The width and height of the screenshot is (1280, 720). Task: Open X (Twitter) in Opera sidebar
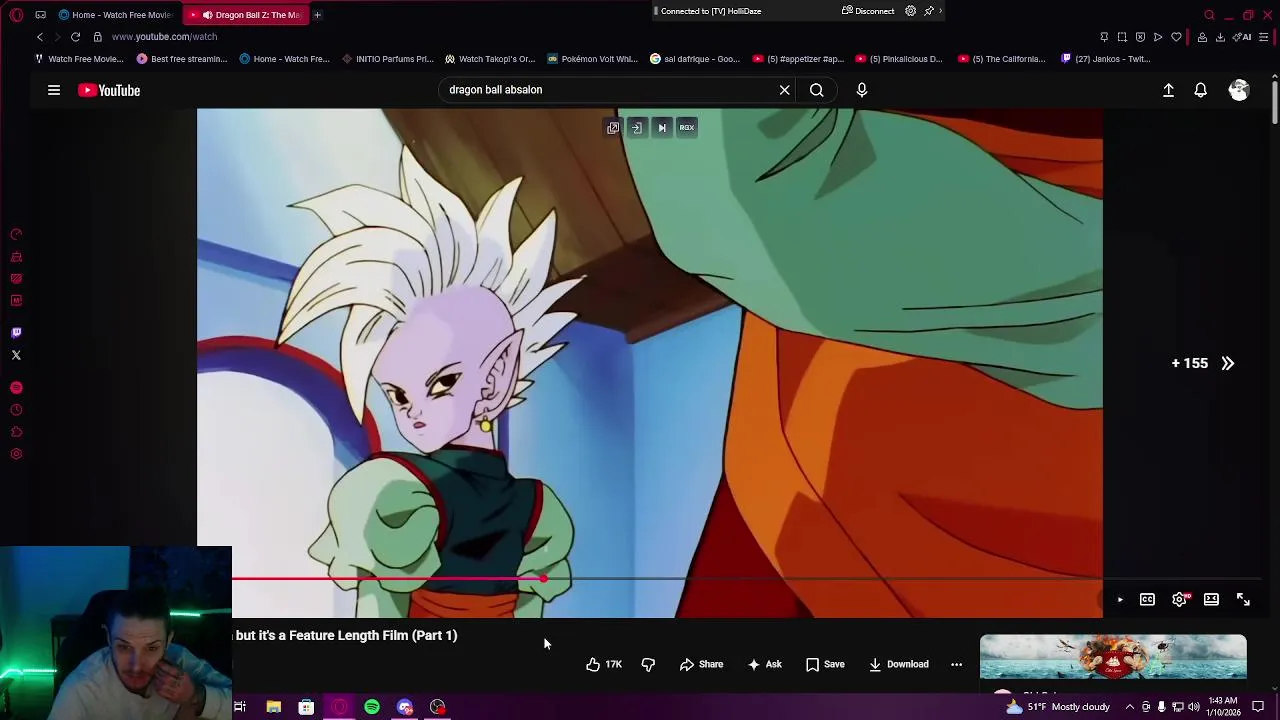pyautogui.click(x=16, y=355)
